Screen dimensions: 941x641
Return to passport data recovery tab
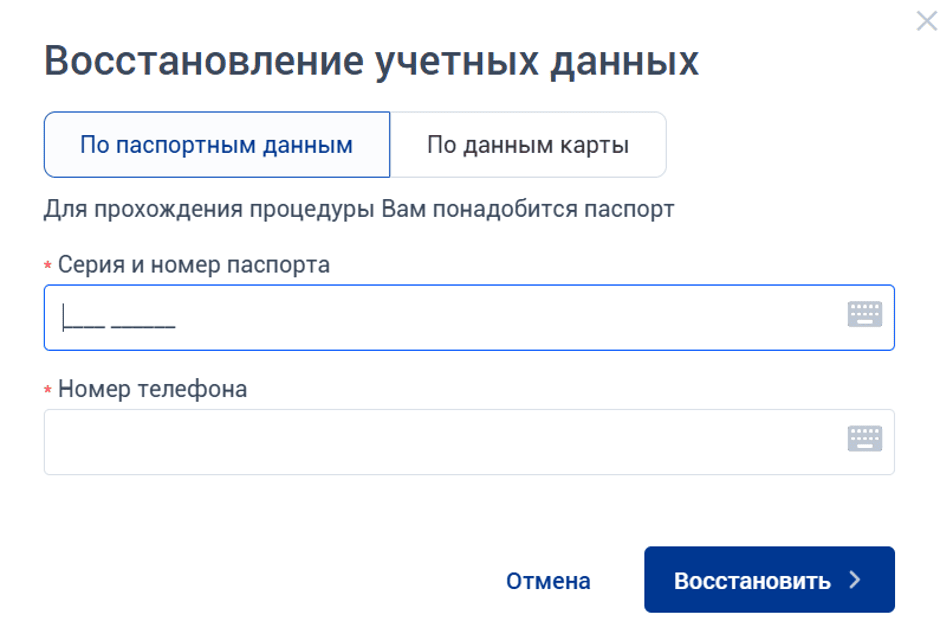click(x=216, y=144)
